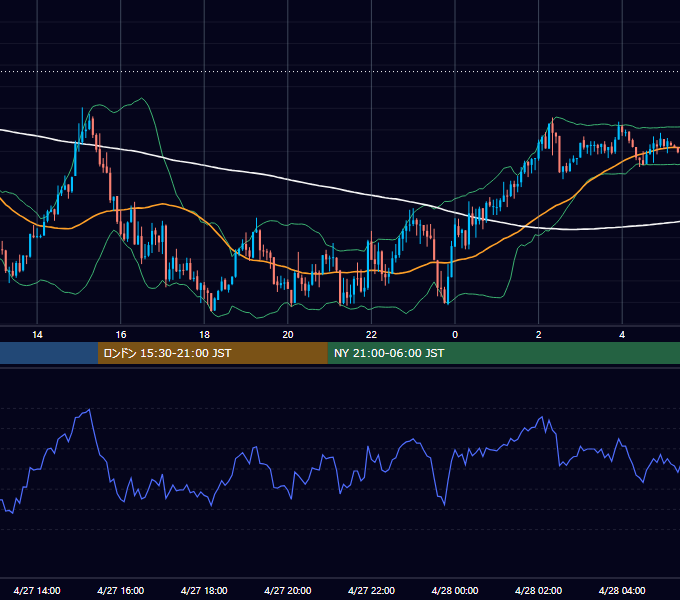This screenshot has height=600, width=680.
Task: Click the 14 hour label on price chart axis
Action: [x=37, y=335]
